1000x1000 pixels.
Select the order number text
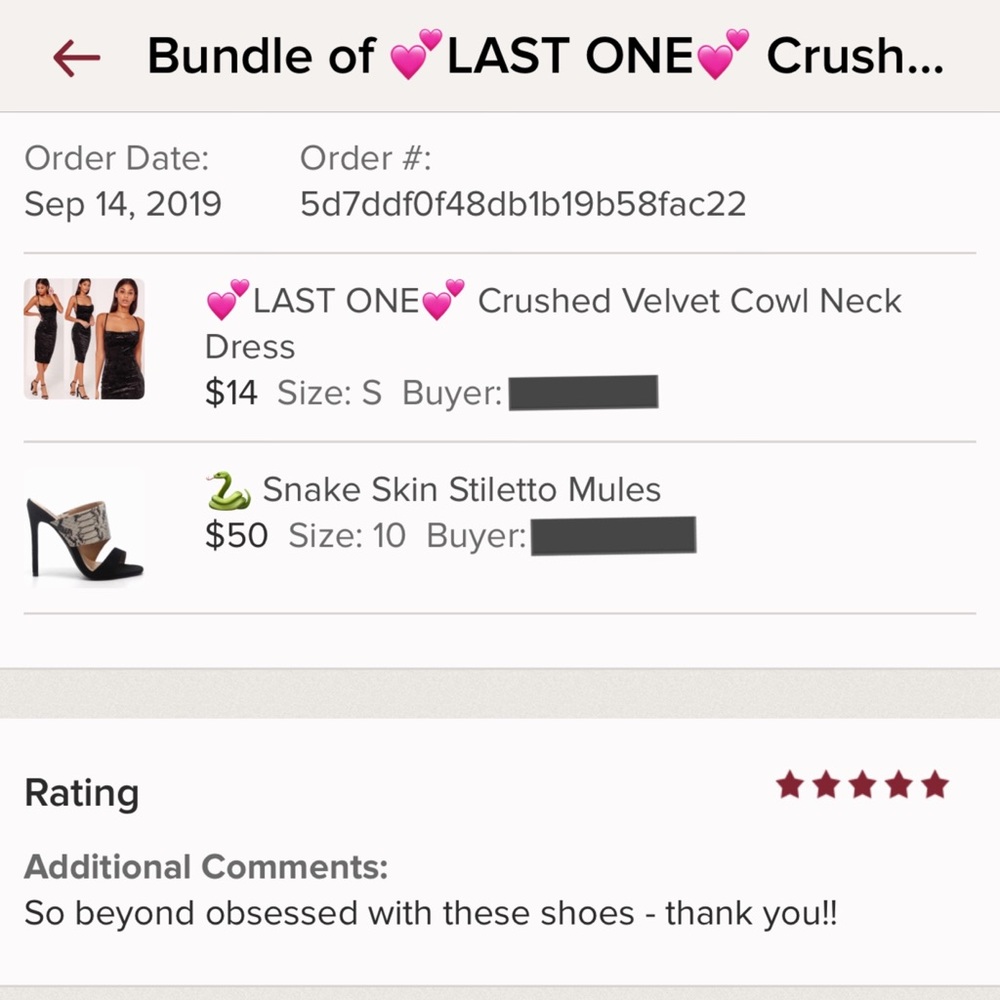(x=522, y=204)
